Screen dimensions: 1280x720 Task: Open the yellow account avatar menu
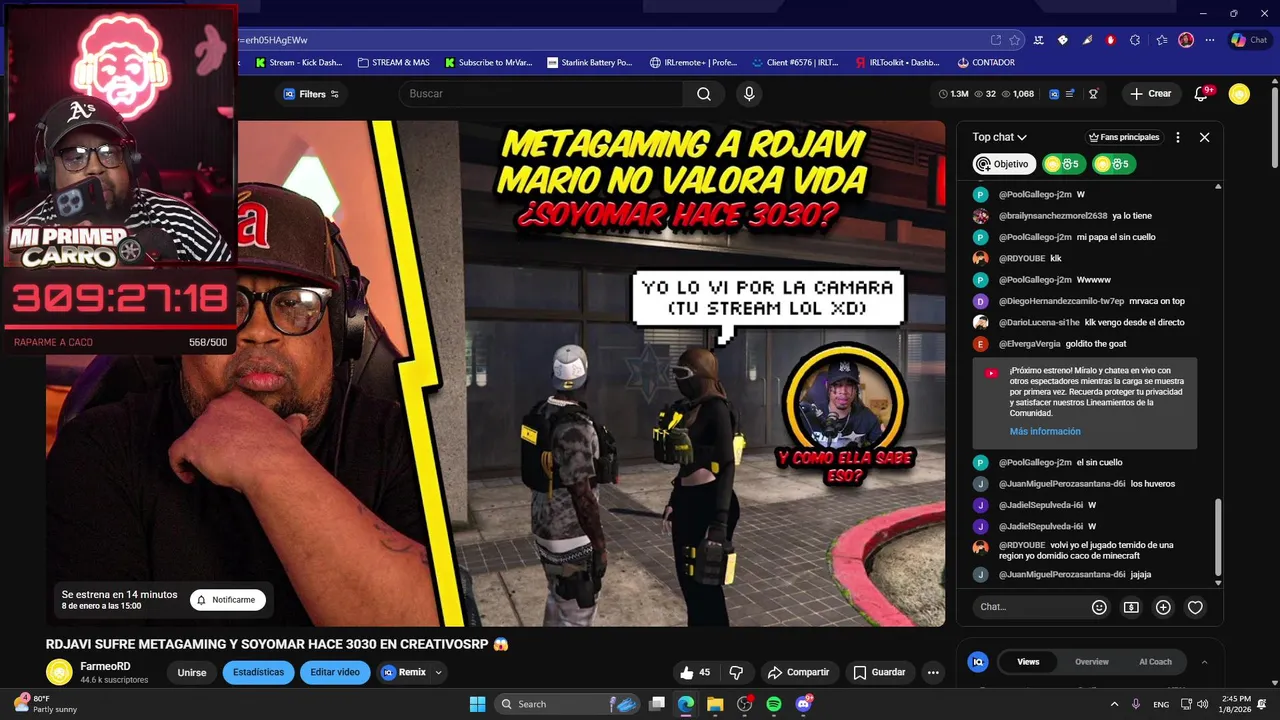click(x=1239, y=94)
